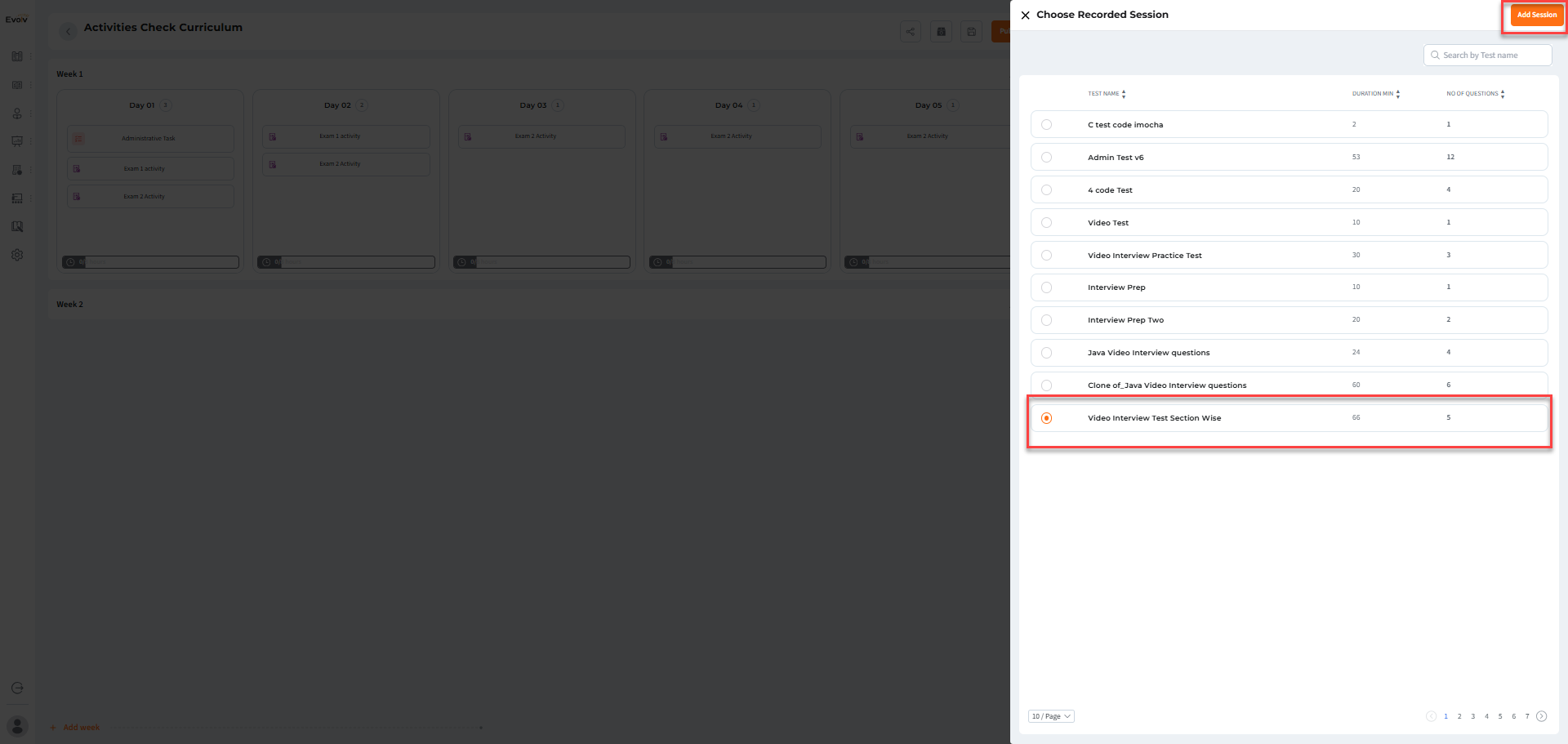Open the books library sidebar icon
The width and height of the screenshot is (1568, 744).
(x=17, y=56)
